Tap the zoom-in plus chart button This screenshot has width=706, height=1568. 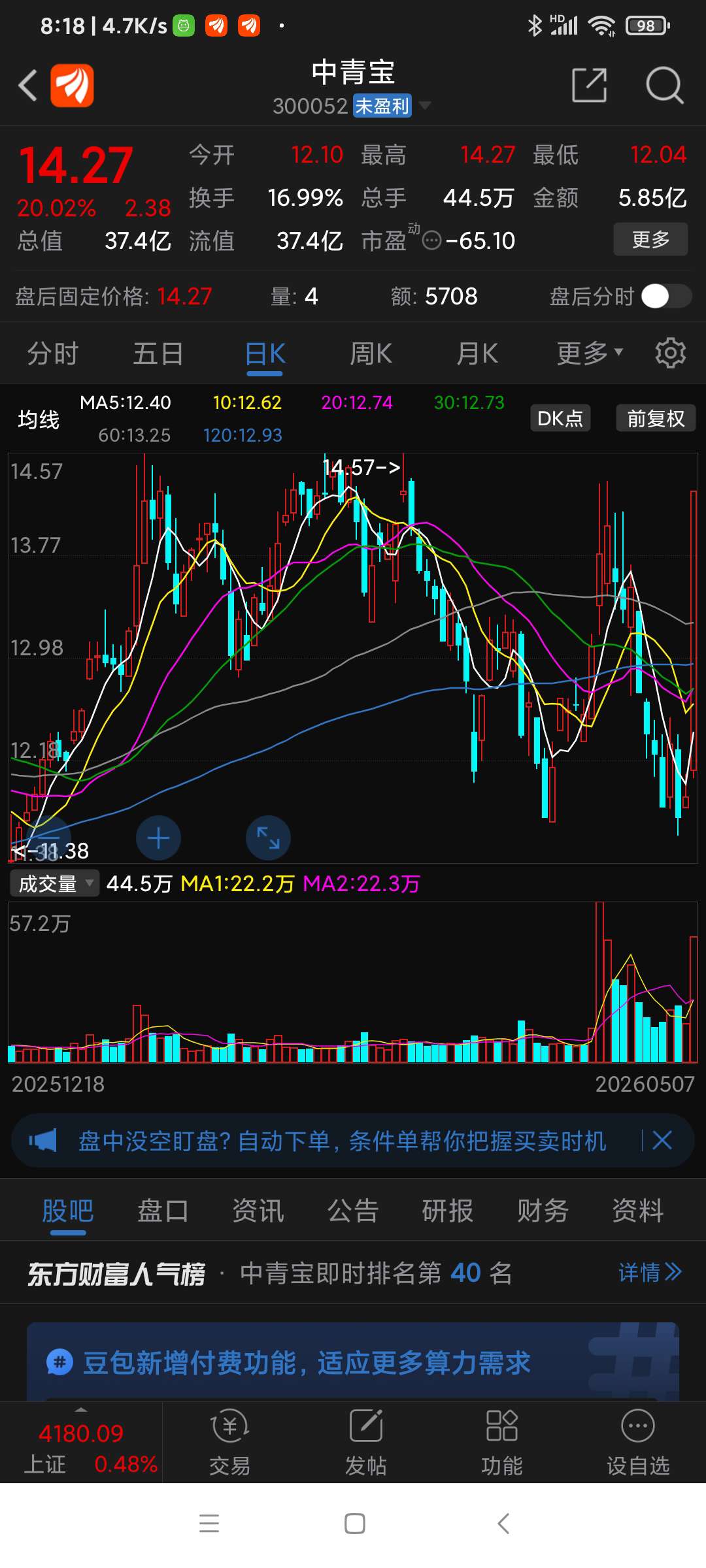(158, 838)
